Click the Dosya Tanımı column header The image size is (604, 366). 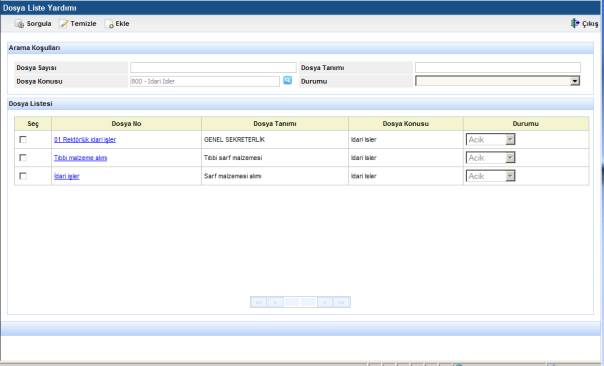pos(275,124)
